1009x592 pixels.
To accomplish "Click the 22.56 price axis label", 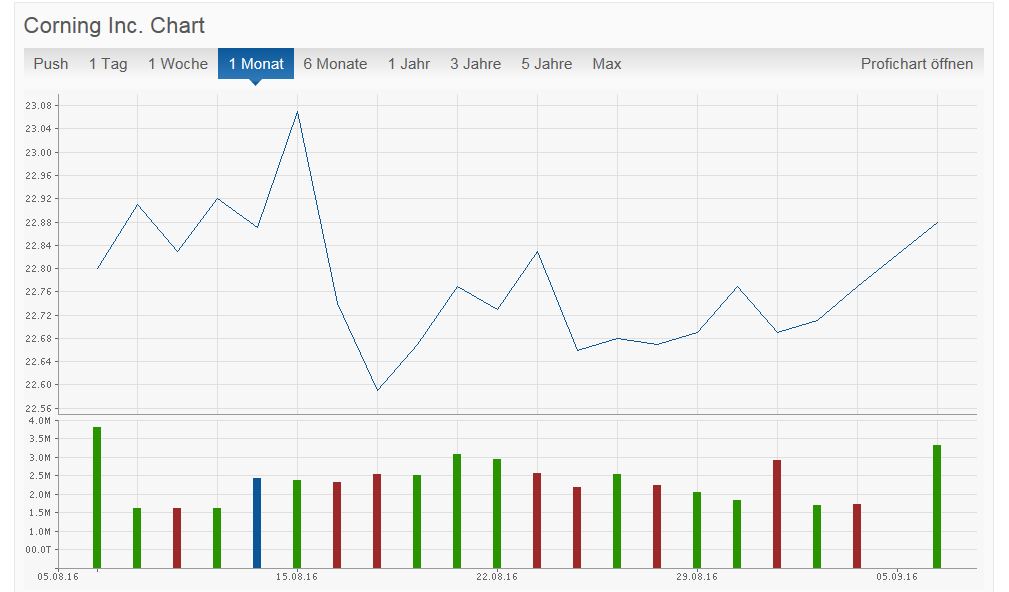I will [38, 409].
